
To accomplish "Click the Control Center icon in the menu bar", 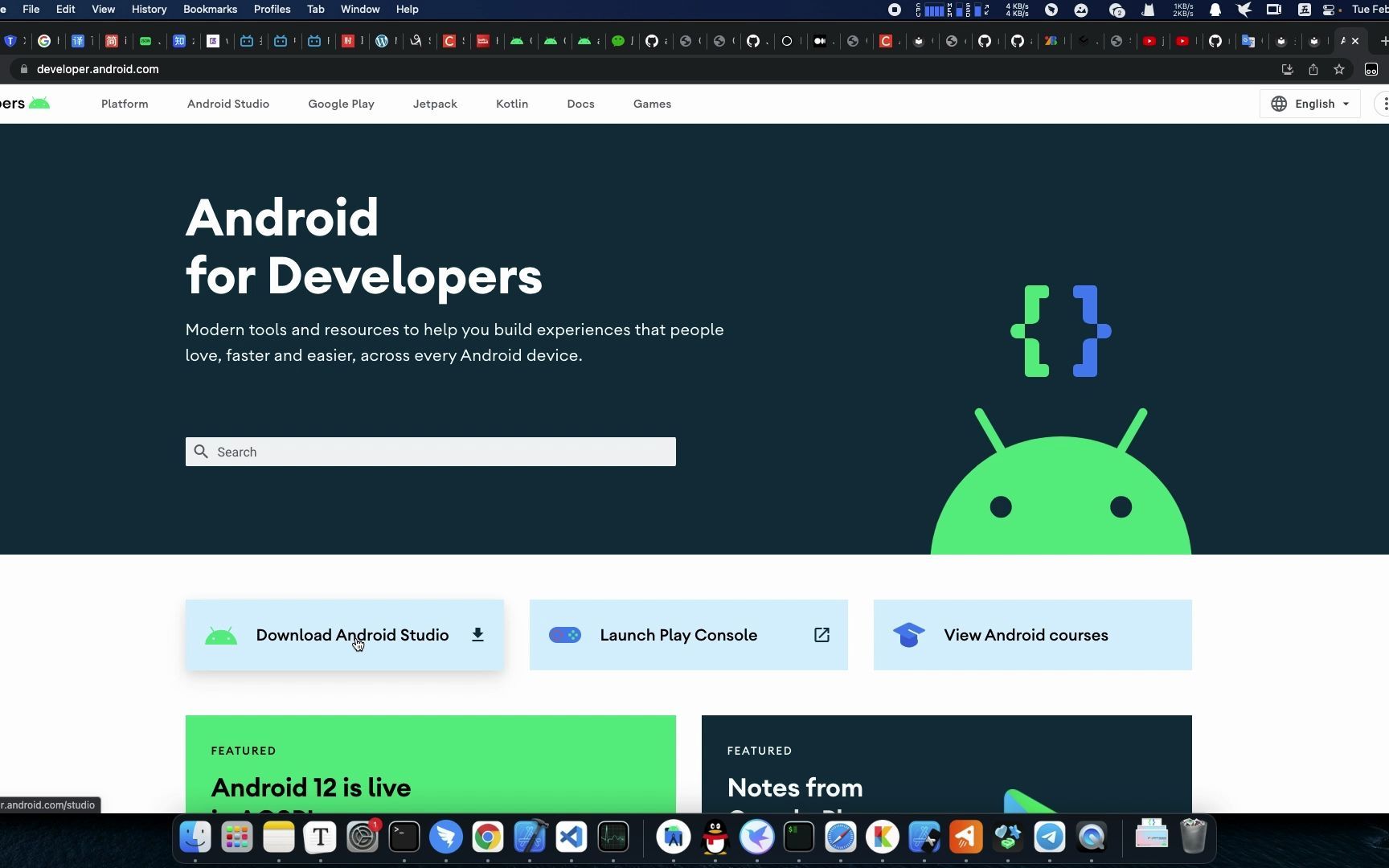I will [1330, 10].
